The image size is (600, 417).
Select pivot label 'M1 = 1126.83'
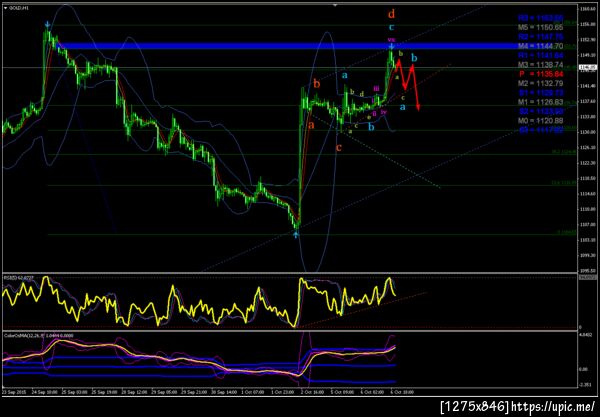[x=540, y=102]
